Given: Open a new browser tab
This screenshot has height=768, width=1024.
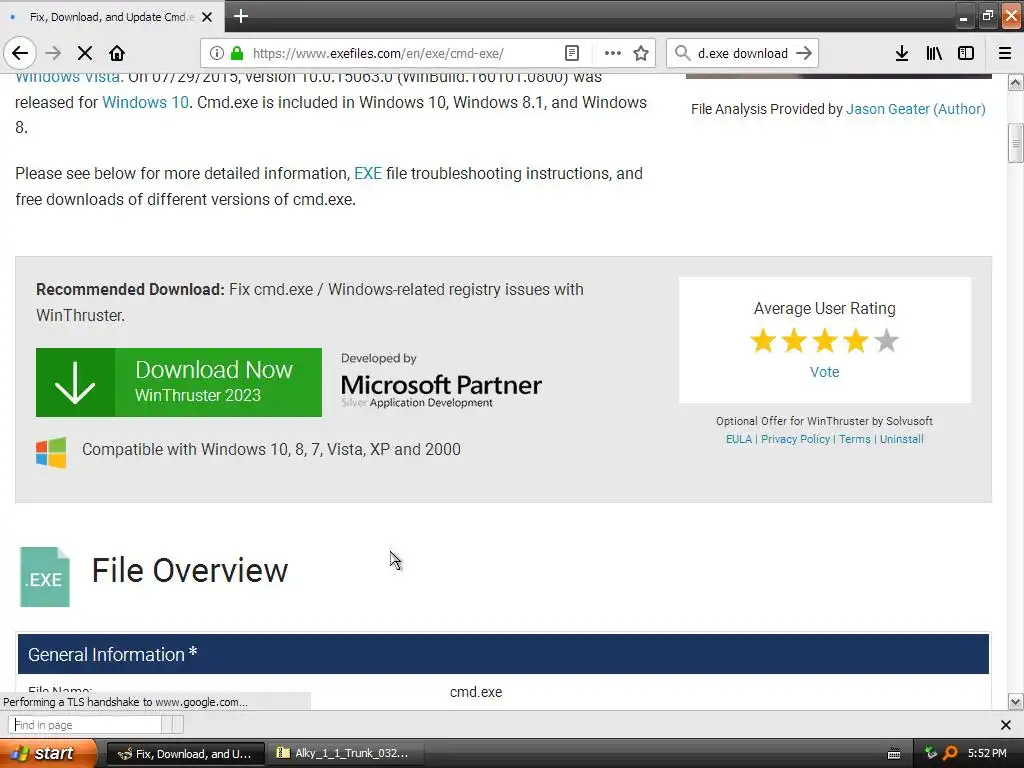Looking at the screenshot, I should pos(240,16).
